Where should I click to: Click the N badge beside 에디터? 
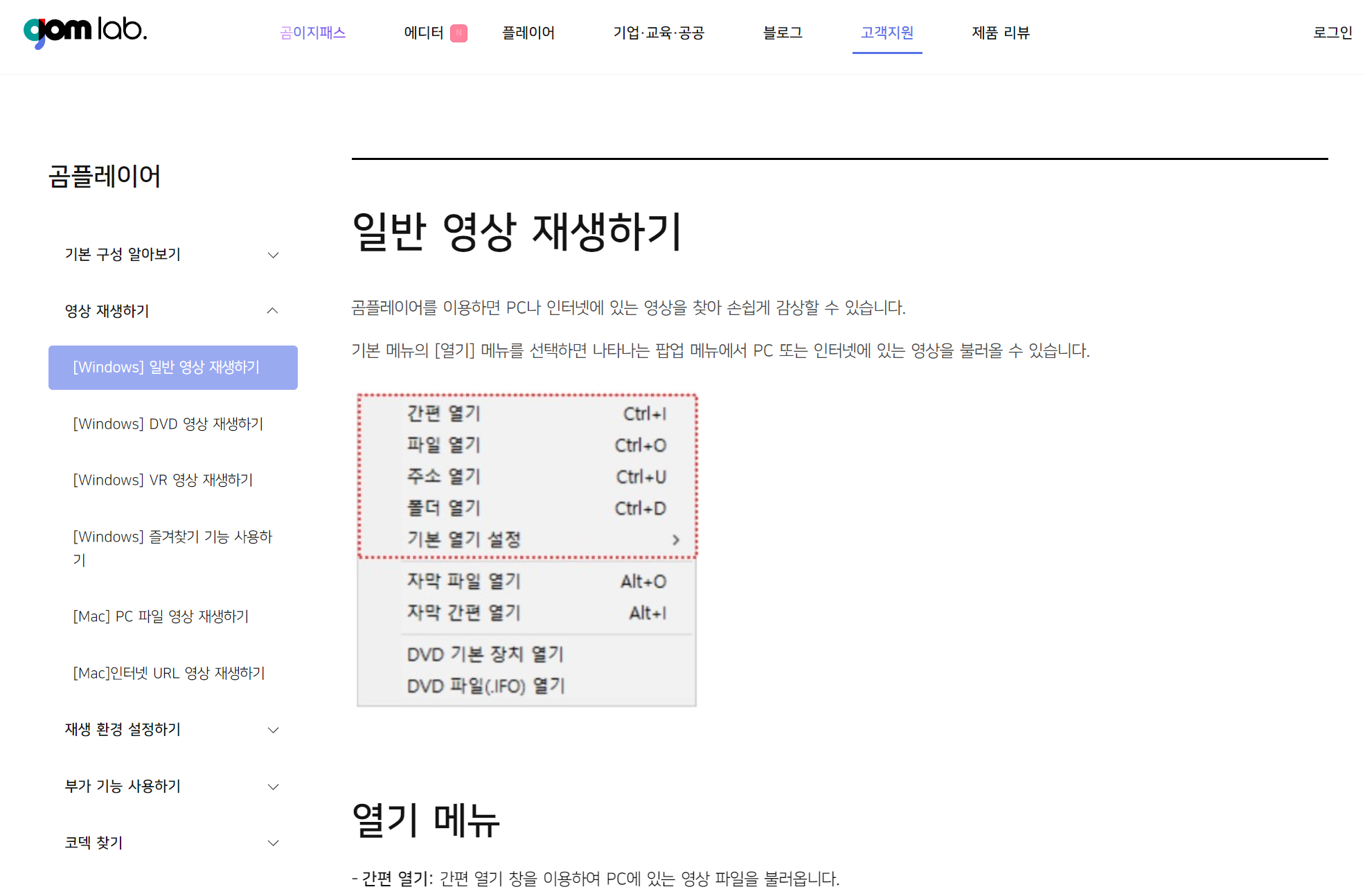[x=458, y=33]
